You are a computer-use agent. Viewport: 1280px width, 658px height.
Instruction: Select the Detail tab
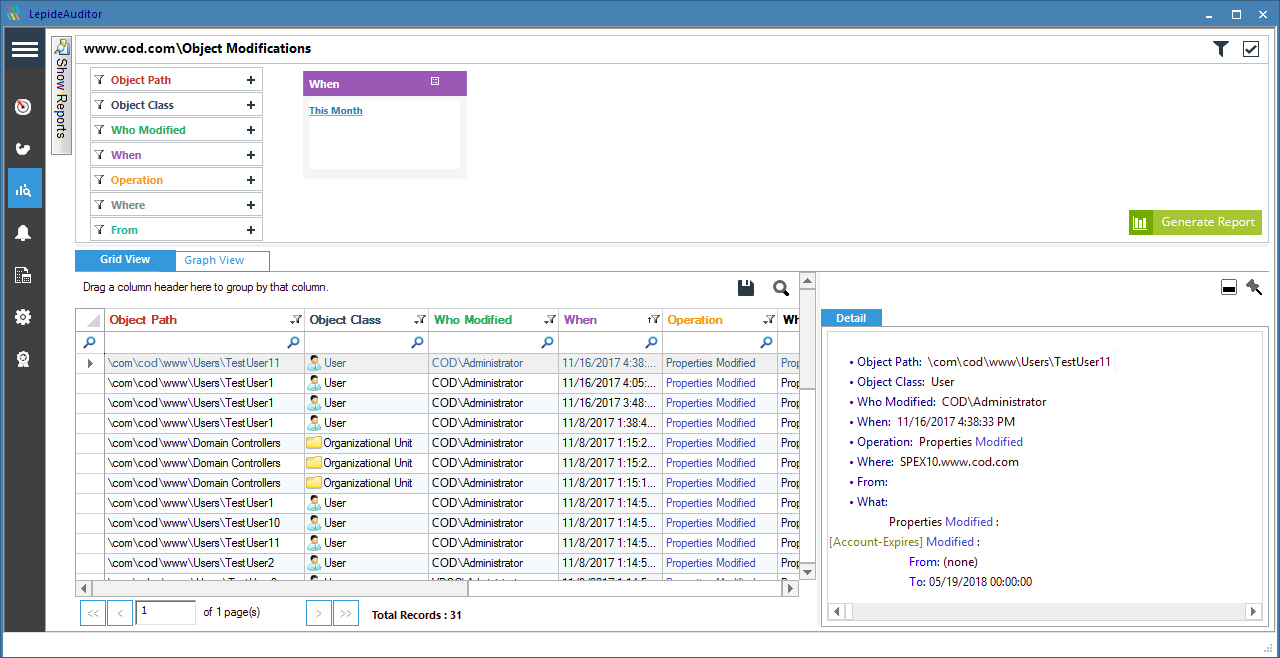(851, 318)
